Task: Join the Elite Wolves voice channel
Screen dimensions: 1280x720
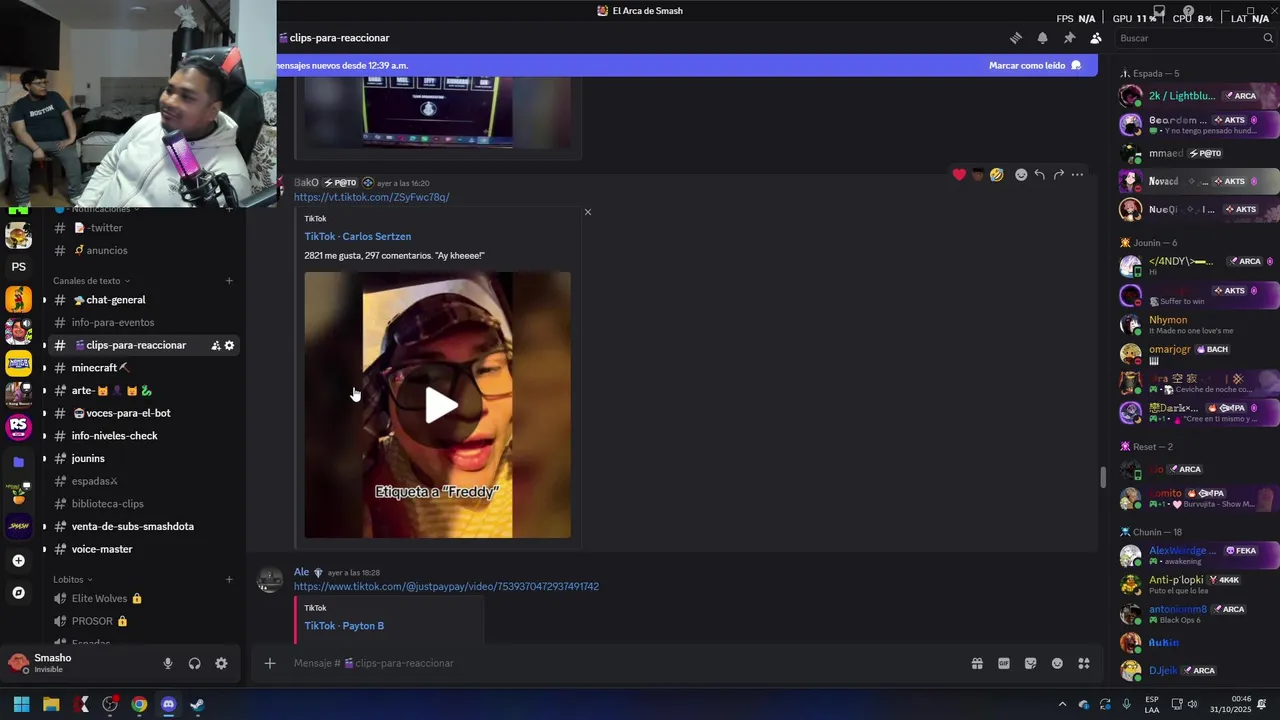Action: click(144, 598)
